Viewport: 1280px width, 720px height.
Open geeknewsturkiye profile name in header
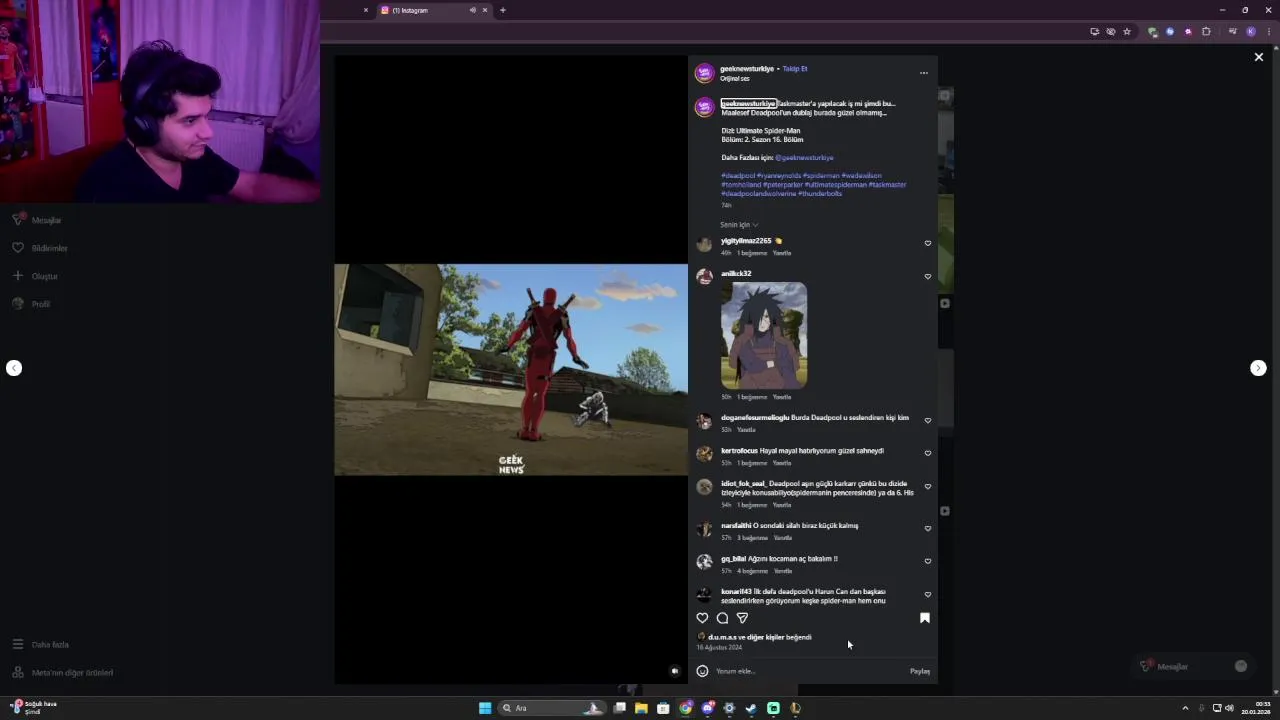pos(747,69)
